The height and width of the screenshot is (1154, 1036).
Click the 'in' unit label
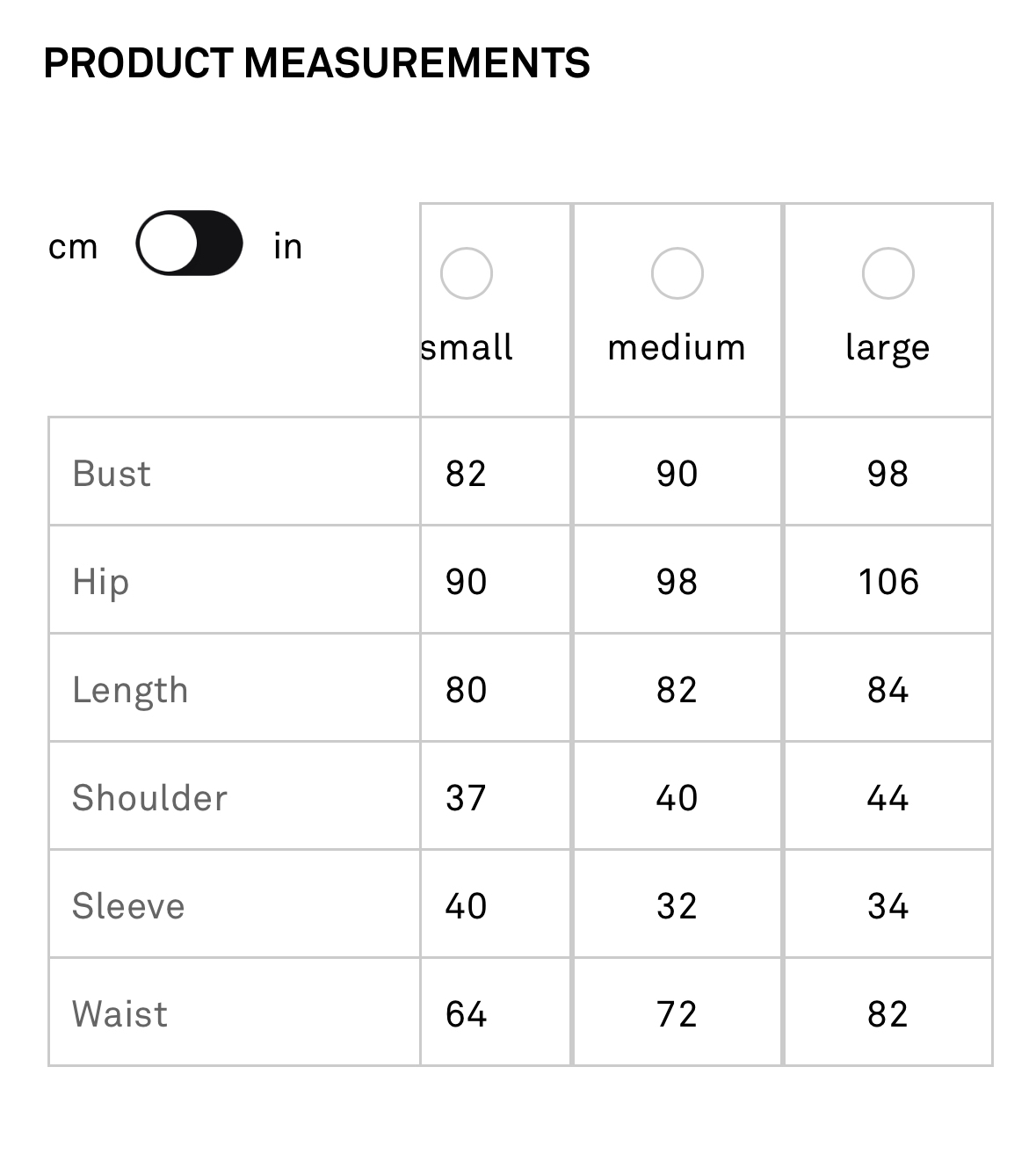pyautogui.click(x=287, y=246)
